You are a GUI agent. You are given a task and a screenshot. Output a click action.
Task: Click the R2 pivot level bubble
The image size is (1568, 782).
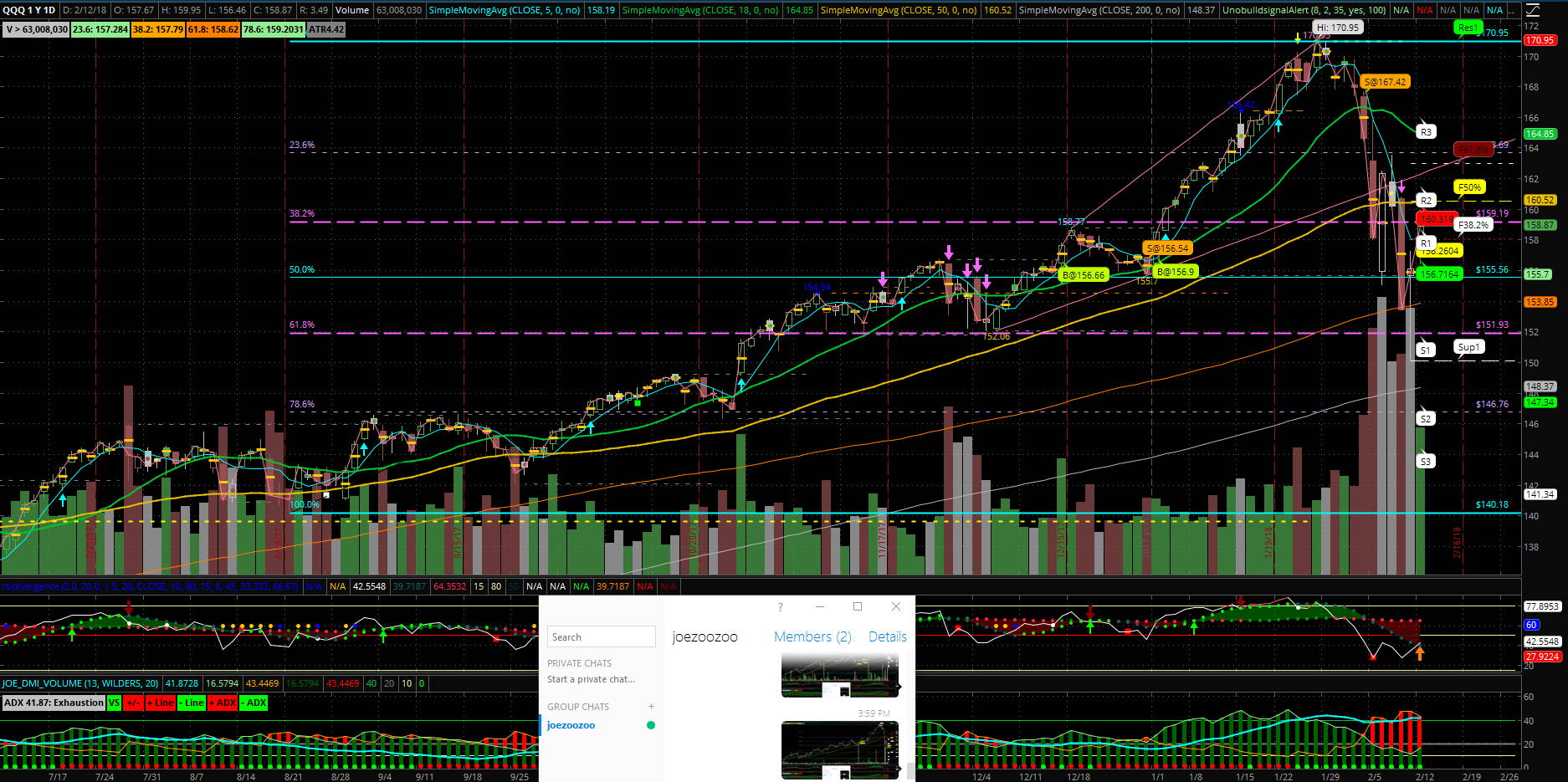1426,201
